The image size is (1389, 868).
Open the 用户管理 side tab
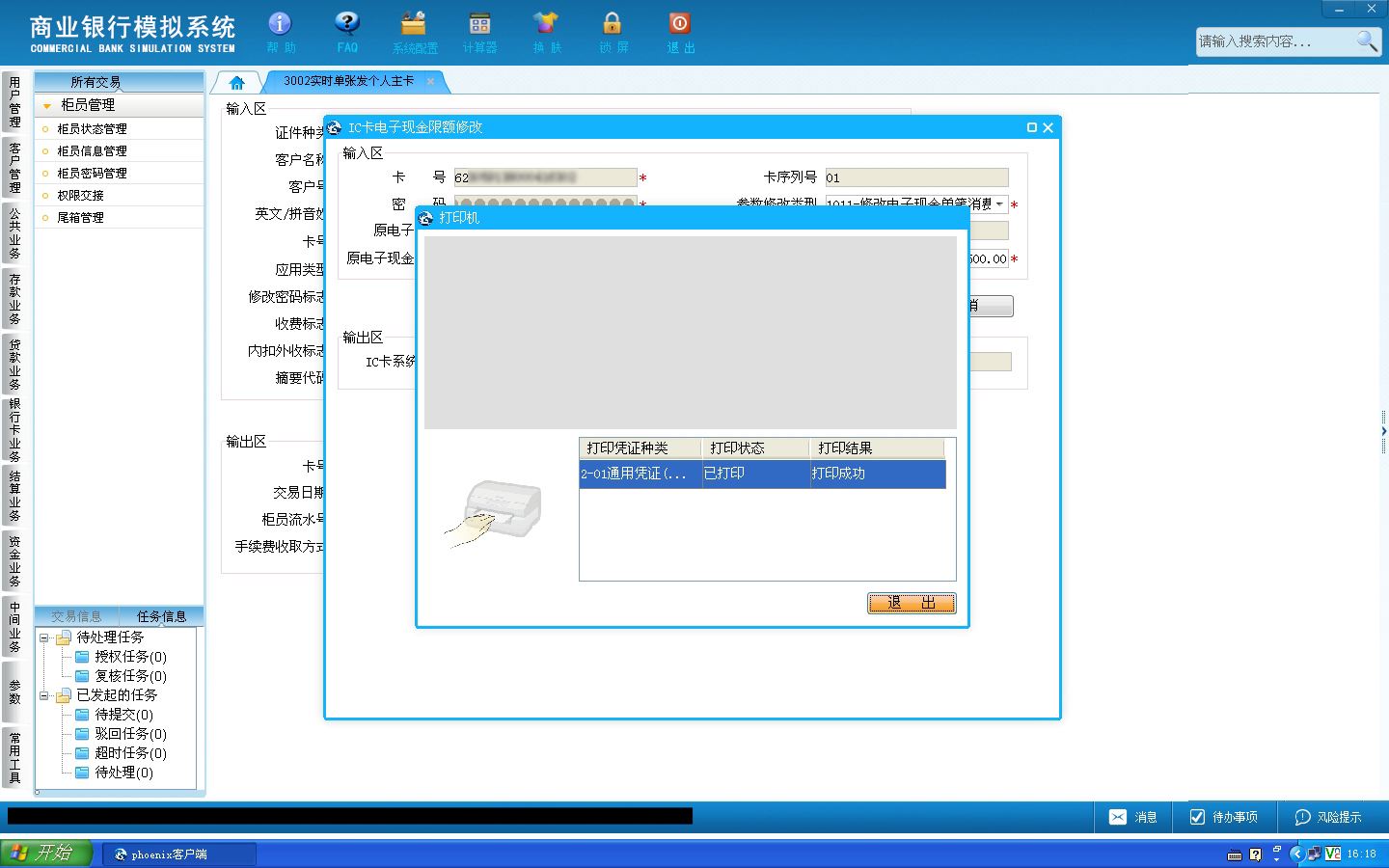point(14,102)
